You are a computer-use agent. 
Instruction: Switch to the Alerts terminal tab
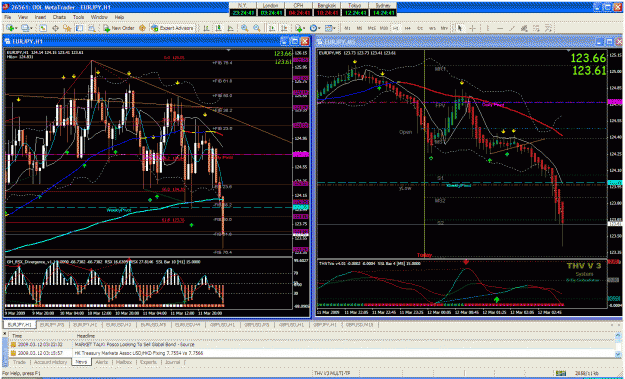[x=102, y=362]
